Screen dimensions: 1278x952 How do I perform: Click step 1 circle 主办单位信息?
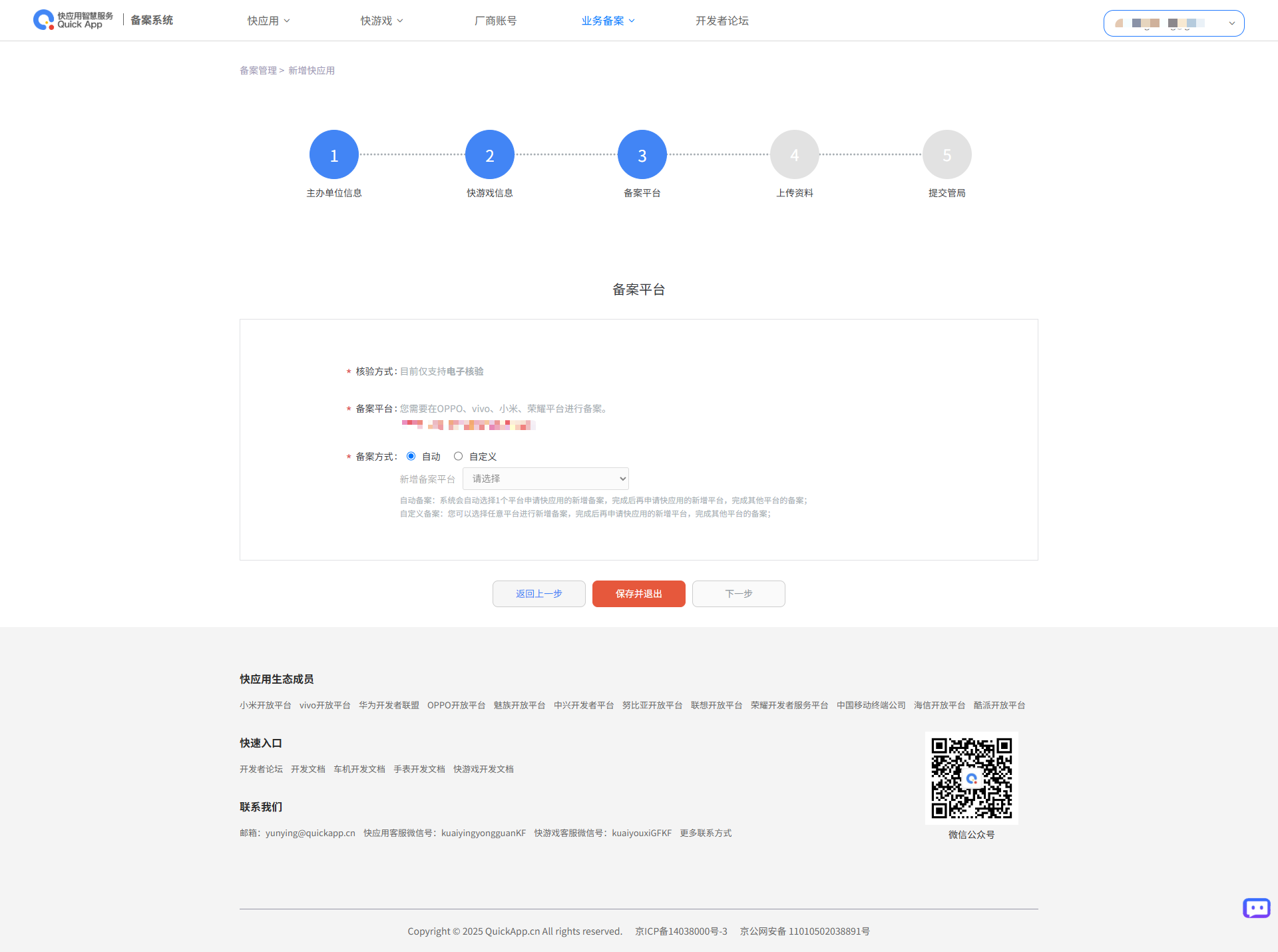[334, 154]
